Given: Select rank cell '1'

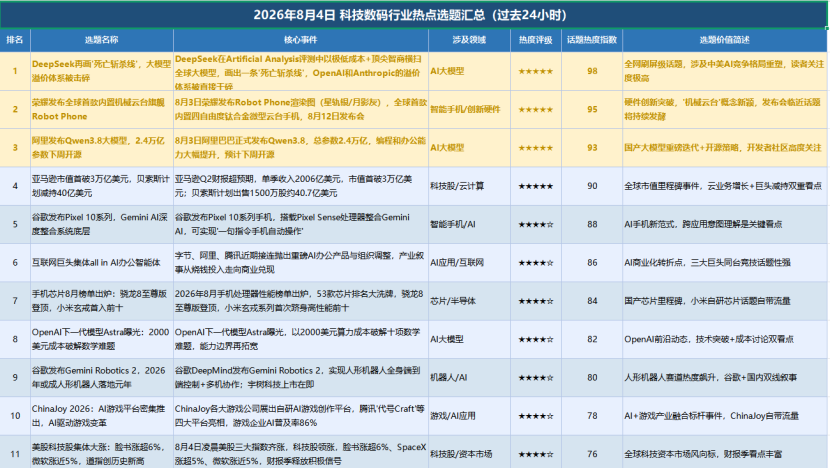Looking at the screenshot, I should (15, 71).
